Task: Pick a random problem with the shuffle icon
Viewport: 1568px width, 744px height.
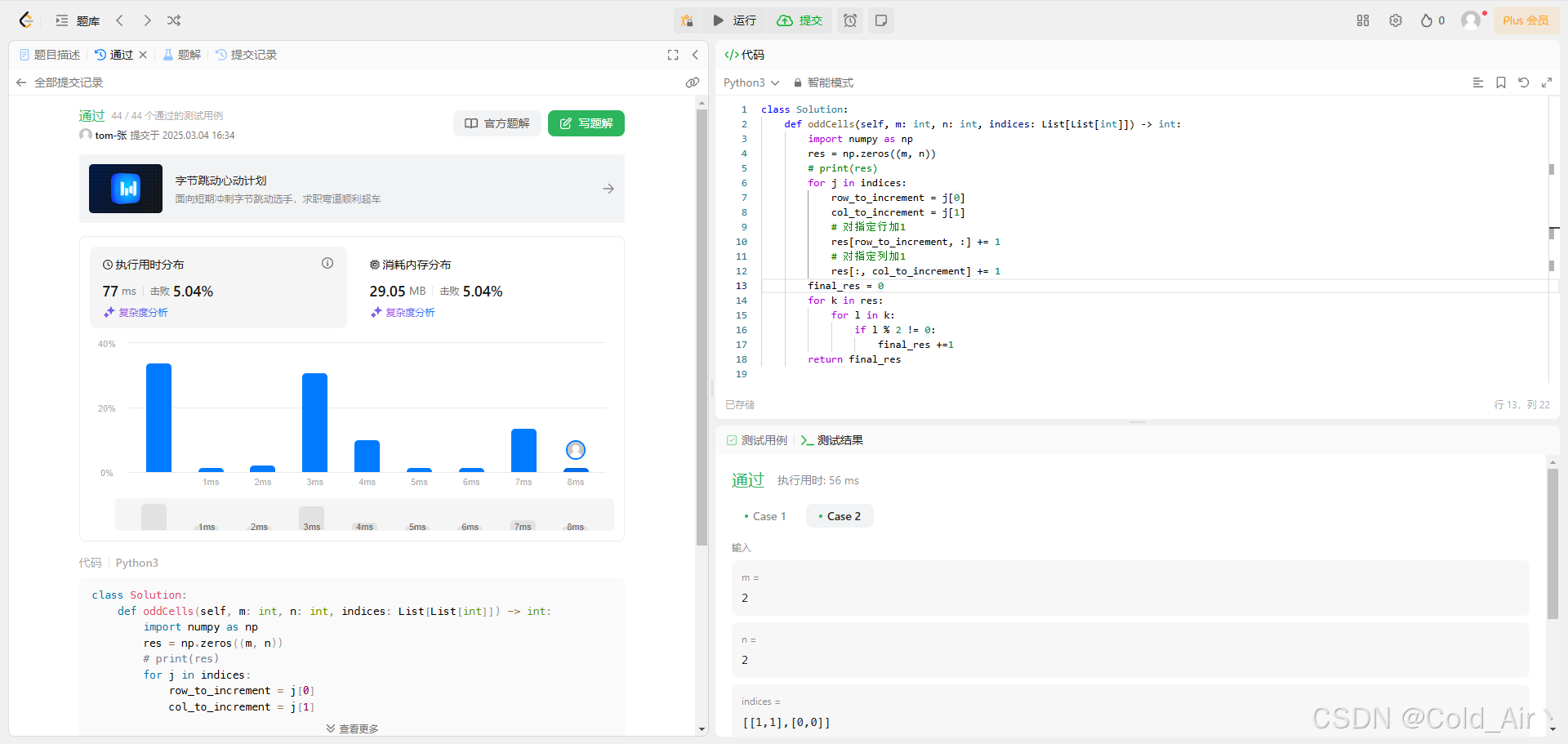Action: click(x=173, y=20)
